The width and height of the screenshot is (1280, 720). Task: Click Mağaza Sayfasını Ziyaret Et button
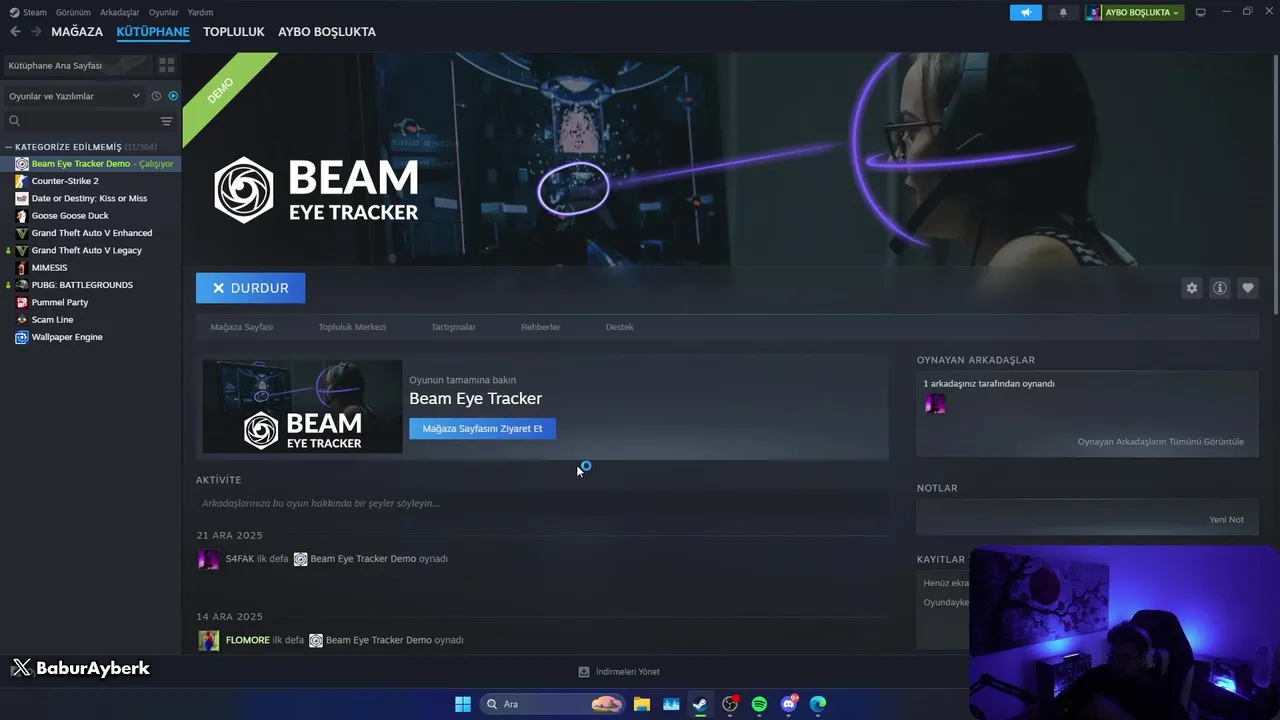point(482,429)
